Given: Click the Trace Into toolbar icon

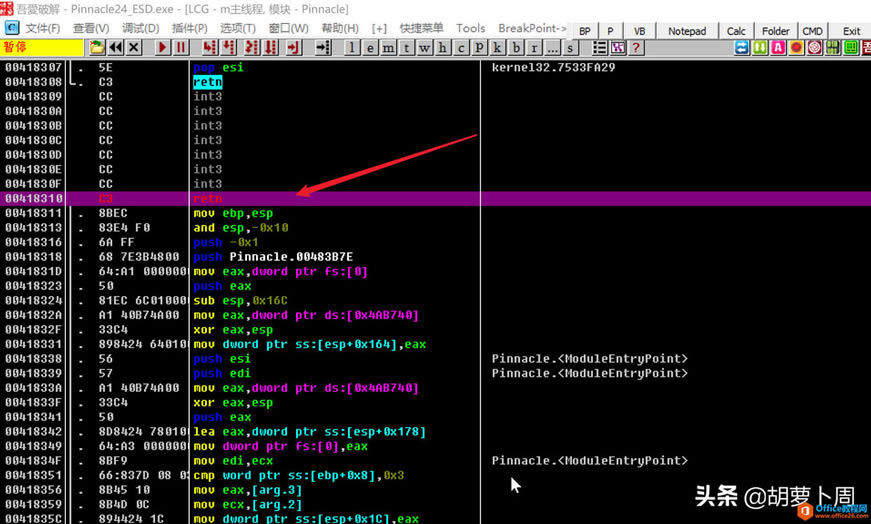Looking at the screenshot, I should tap(252, 48).
